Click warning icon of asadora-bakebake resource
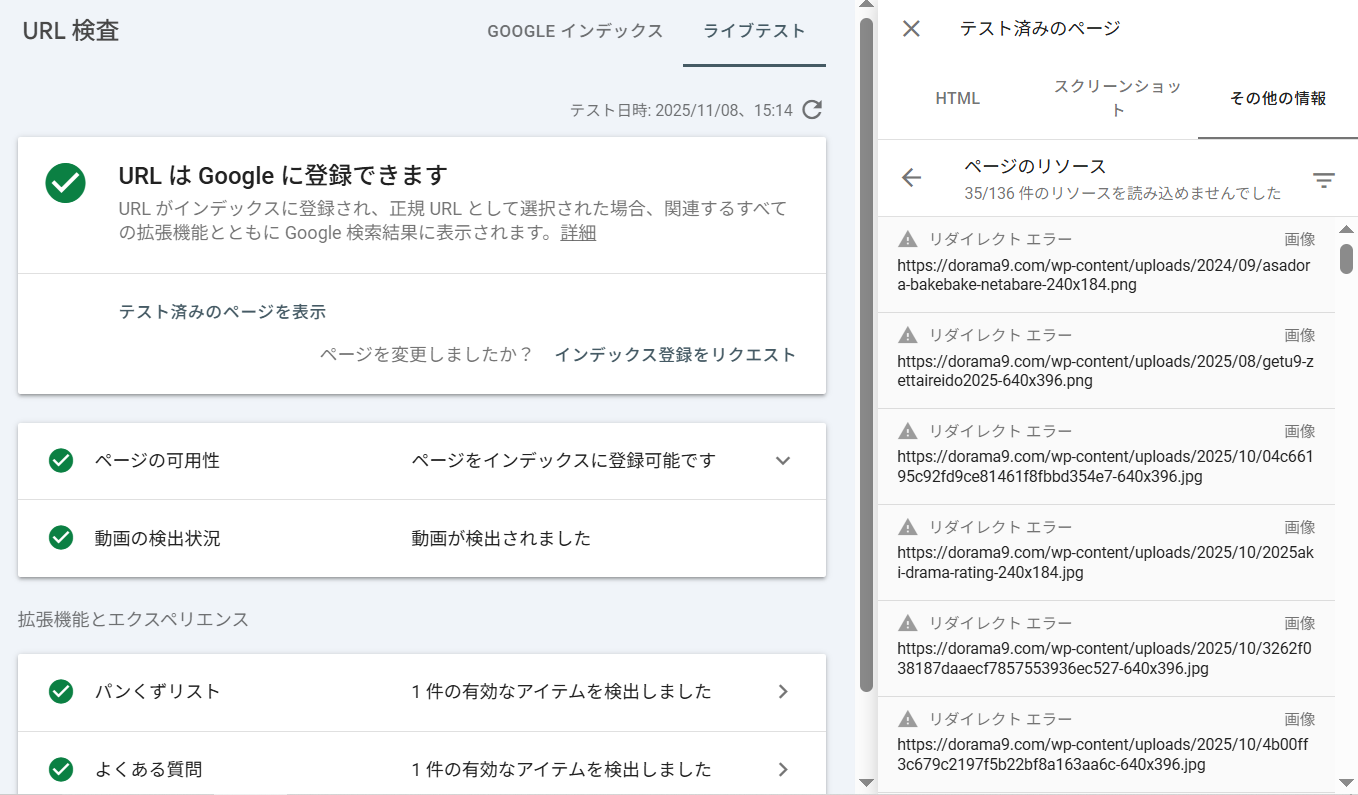The image size is (1358, 795). [x=907, y=239]
